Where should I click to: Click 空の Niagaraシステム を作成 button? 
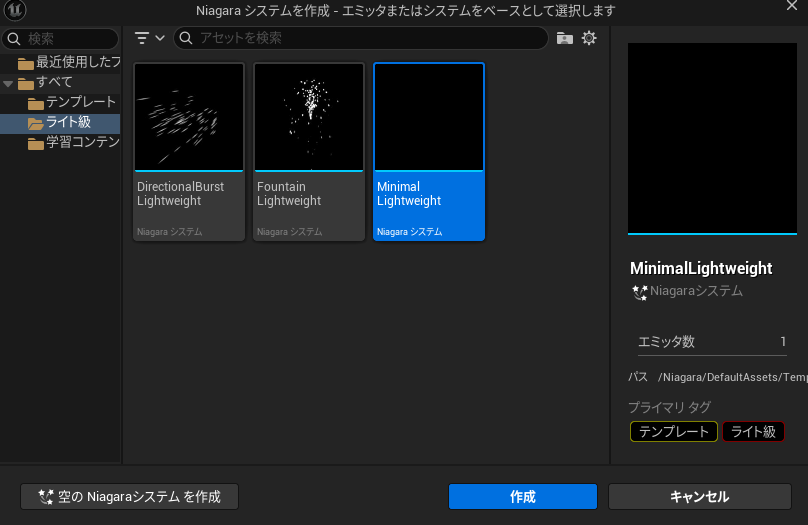[x=129, y=497]
